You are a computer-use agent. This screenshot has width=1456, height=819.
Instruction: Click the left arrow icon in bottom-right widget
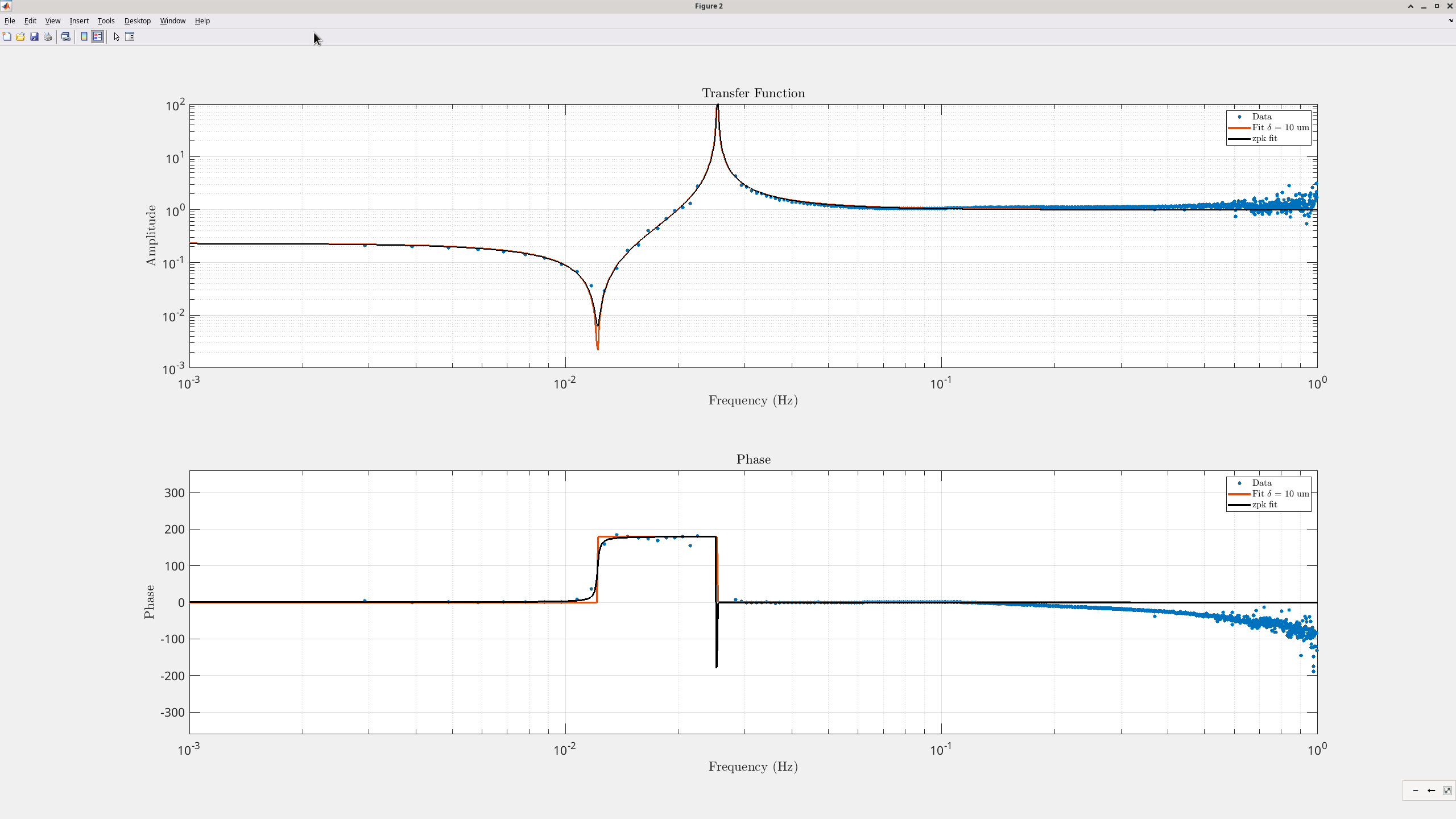[1432, 791]
